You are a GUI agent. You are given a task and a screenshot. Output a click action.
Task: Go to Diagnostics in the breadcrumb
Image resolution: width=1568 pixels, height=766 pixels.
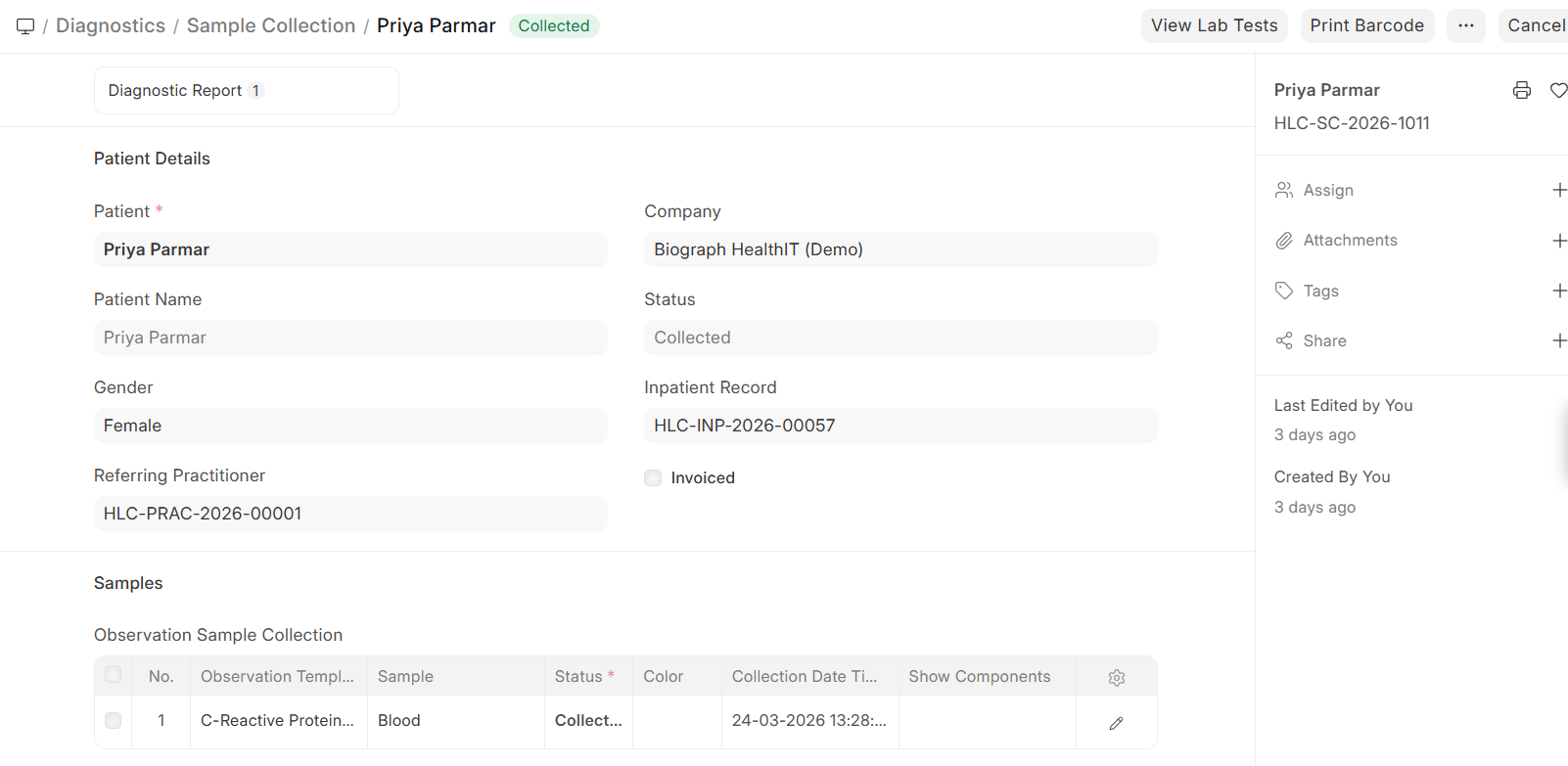[111, 25]
